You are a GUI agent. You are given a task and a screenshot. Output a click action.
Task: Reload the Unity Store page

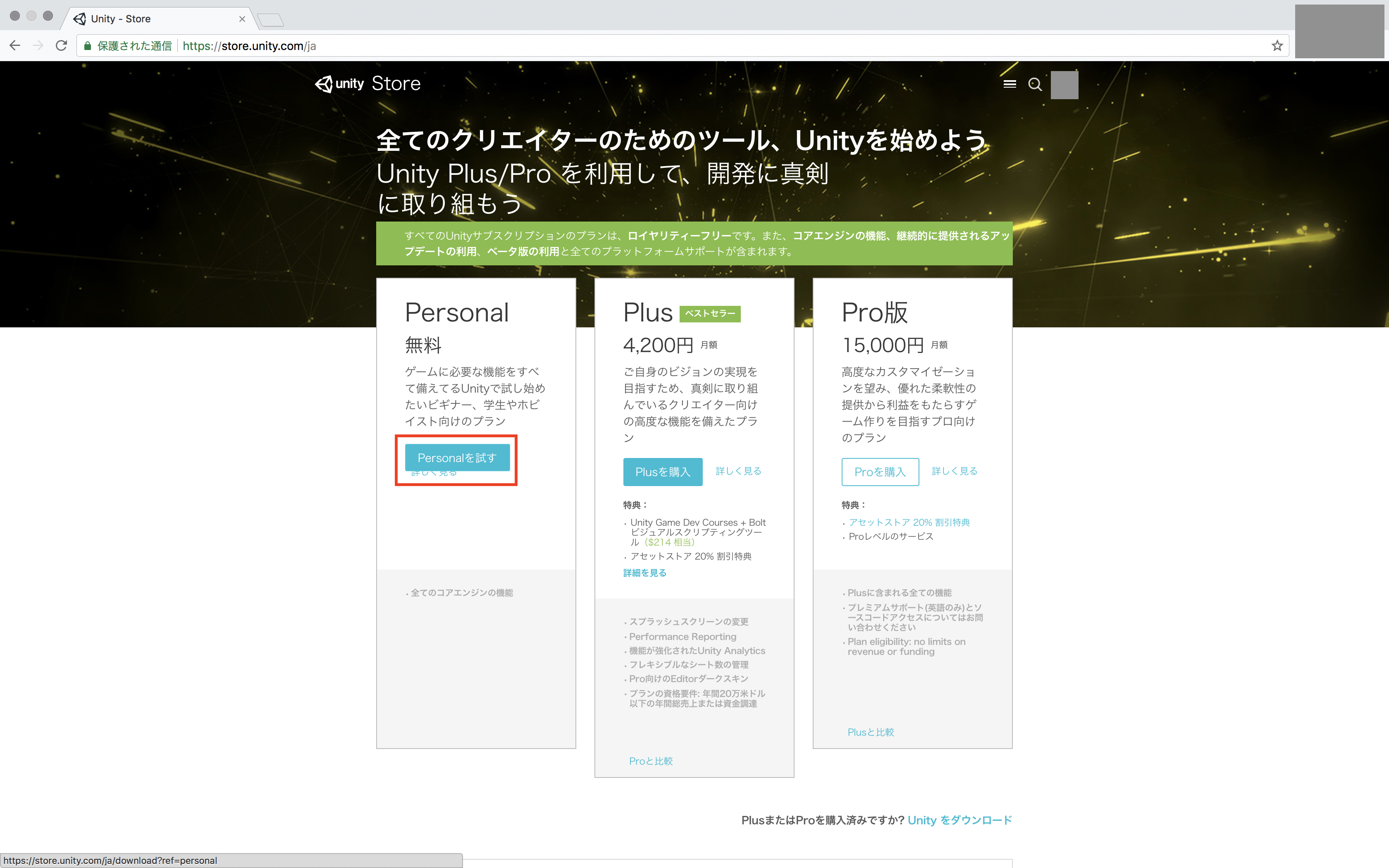pyautogui.click(x=62, y=46)
